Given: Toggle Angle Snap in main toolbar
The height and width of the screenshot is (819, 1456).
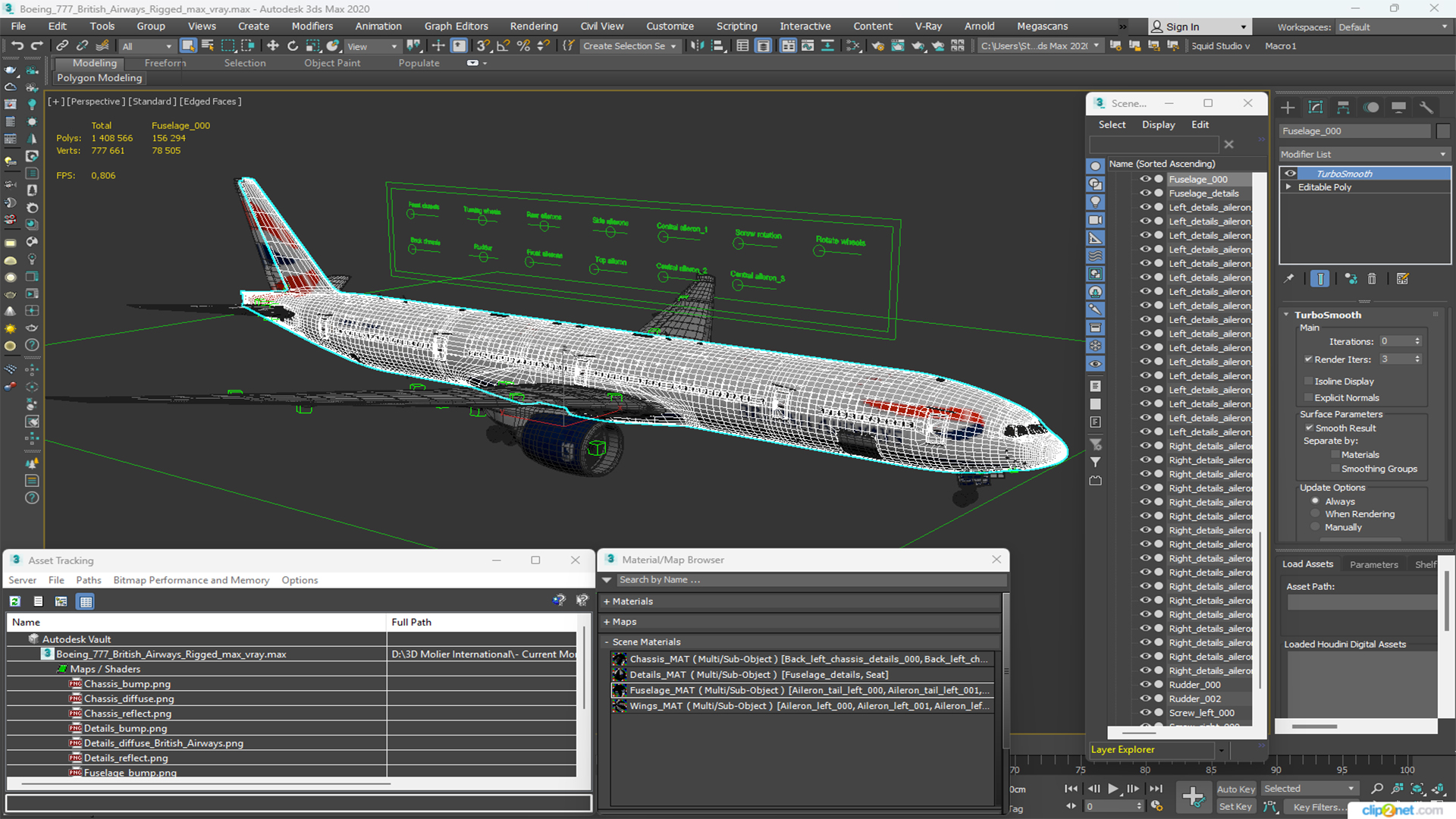Looking at the screenshot, I should (x=503, y=46).
